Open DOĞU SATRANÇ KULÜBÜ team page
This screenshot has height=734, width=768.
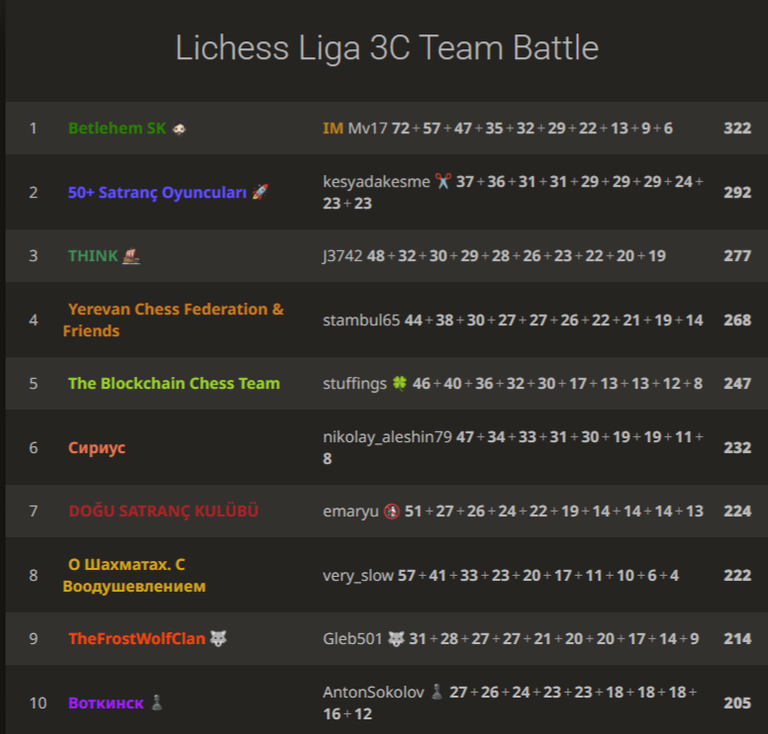pos(163,511)
